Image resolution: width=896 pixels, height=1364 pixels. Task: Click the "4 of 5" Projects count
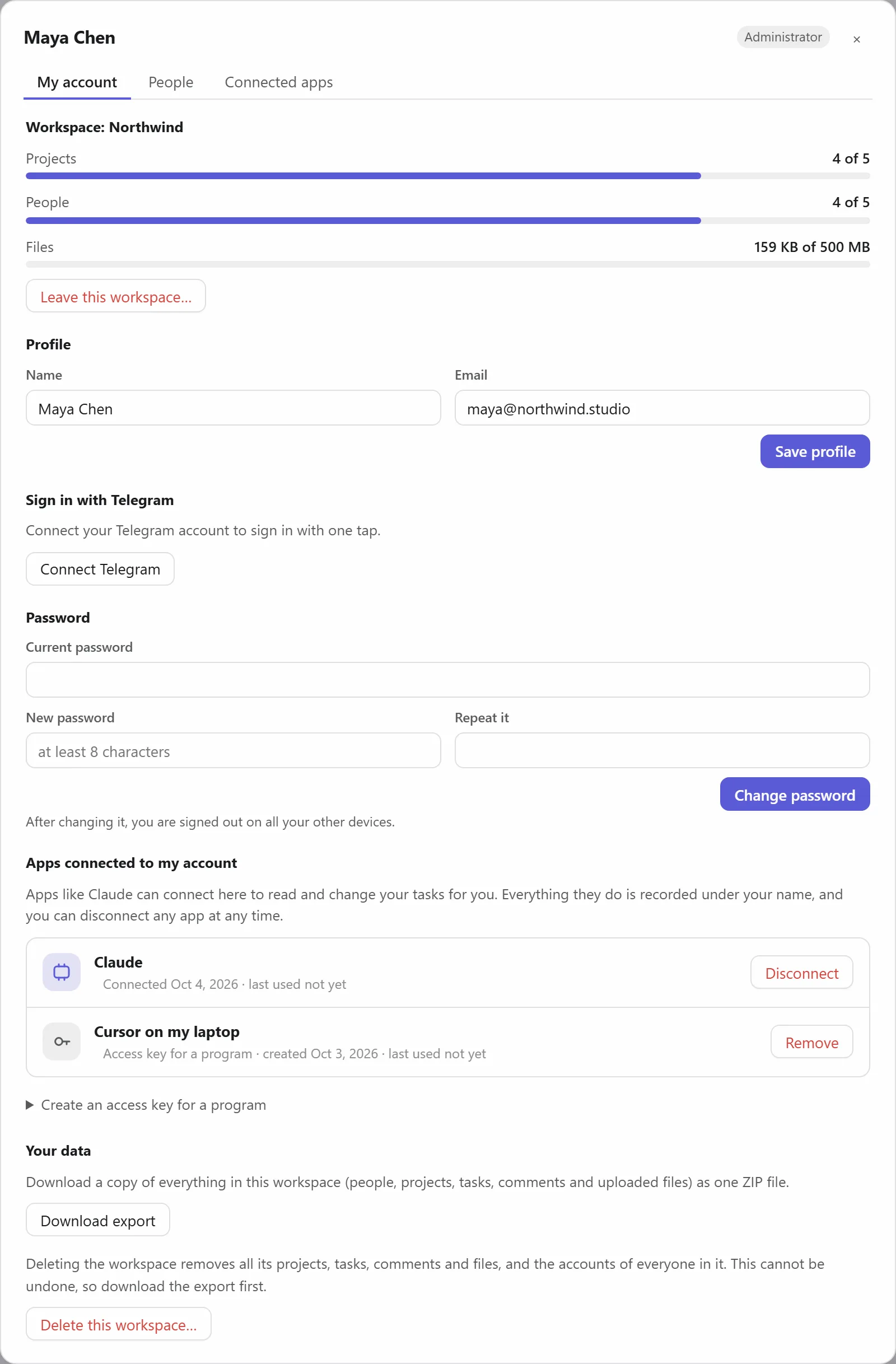pyautogui.click(x=851, y=158)
